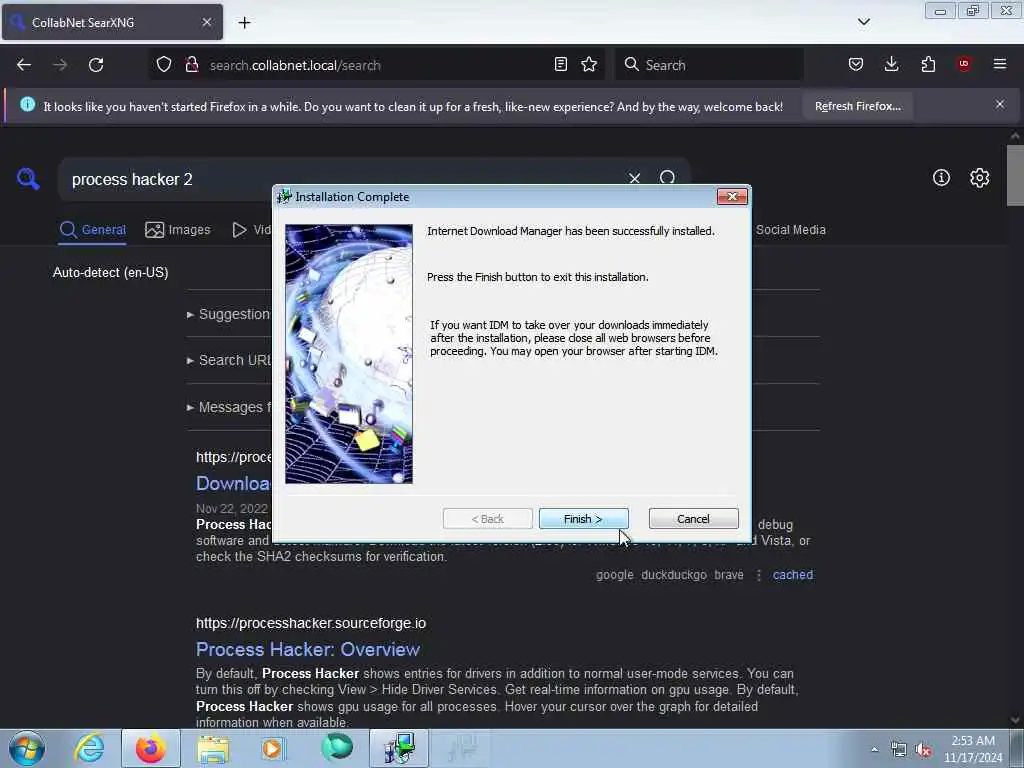Open the Pocket save icon
The image size is (1024, 768).
(856, 64)
